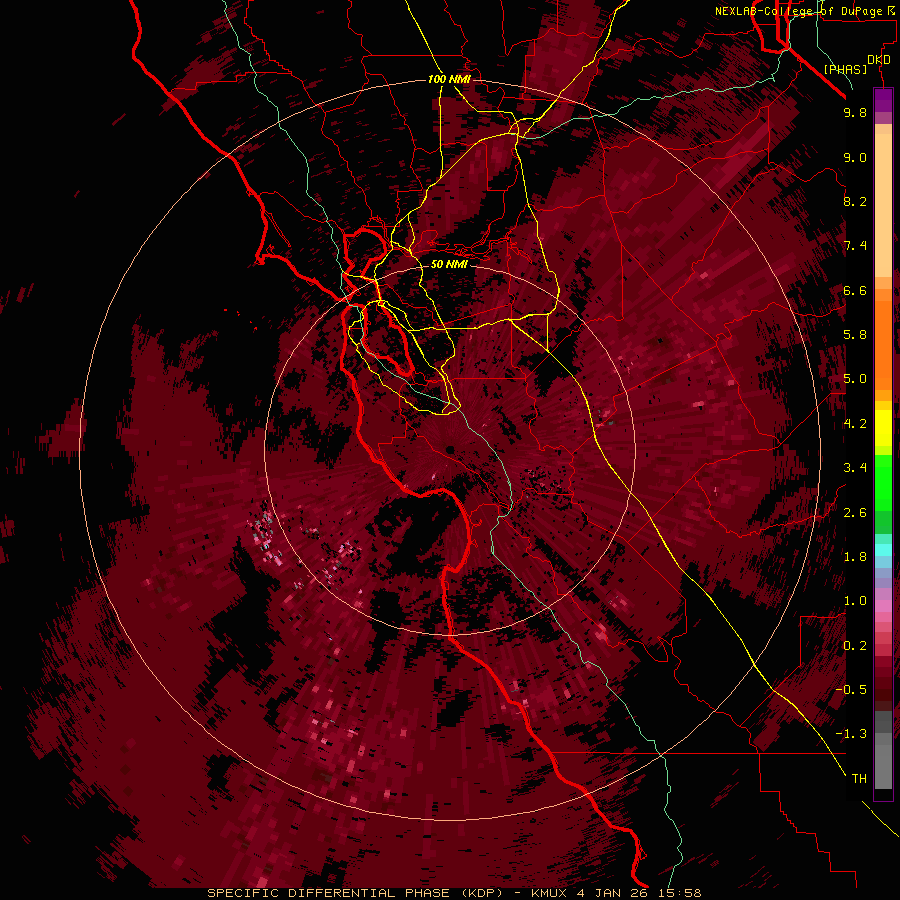Pick the bright green color bar segment
The height and width of the screenshot is (900, 900).
point(883,482)
